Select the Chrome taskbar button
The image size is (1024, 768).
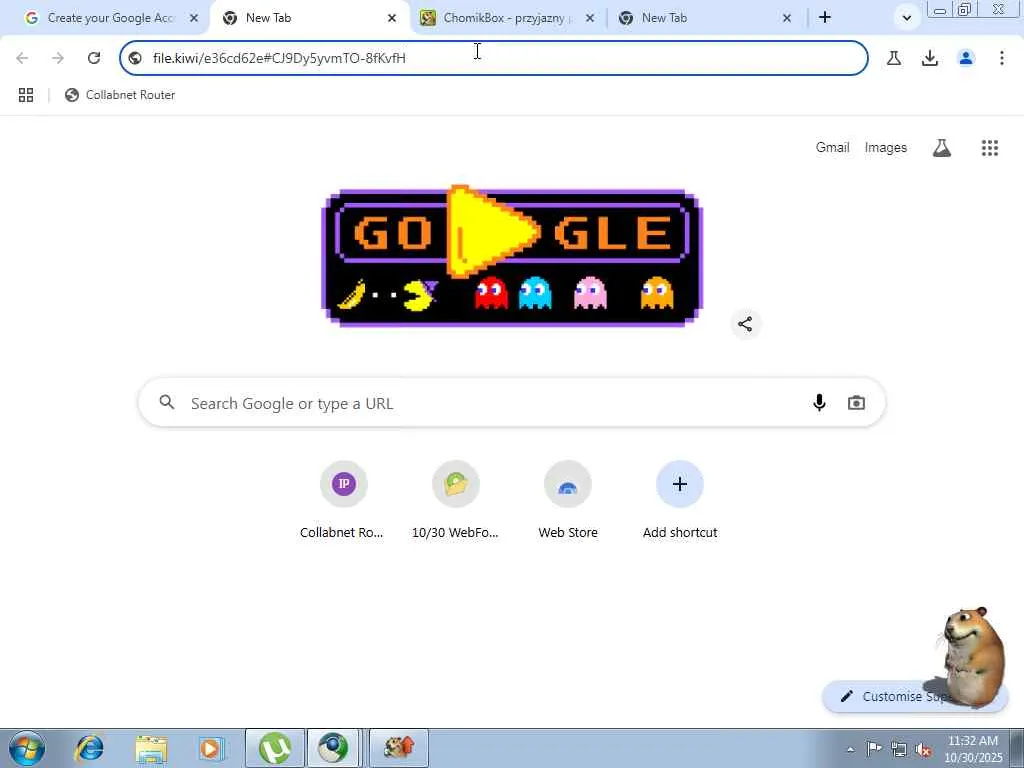(334, 748)
